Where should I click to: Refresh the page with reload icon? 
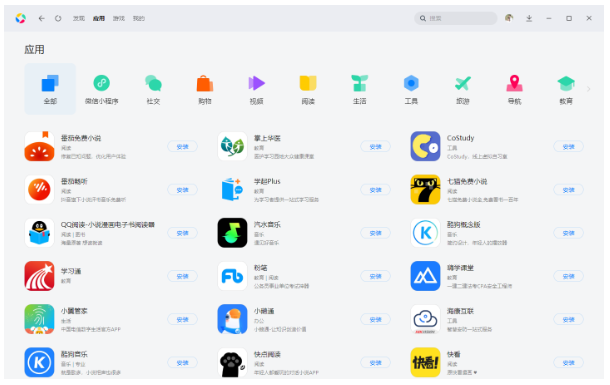click(58, 18)
